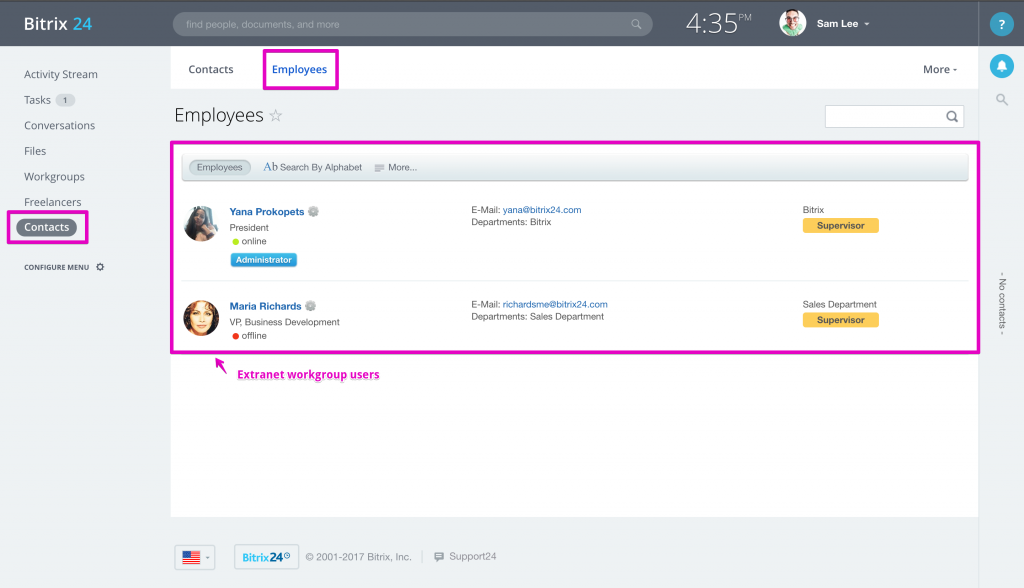Click the gear icon beside Configure Menu

[x=100, y=267]
